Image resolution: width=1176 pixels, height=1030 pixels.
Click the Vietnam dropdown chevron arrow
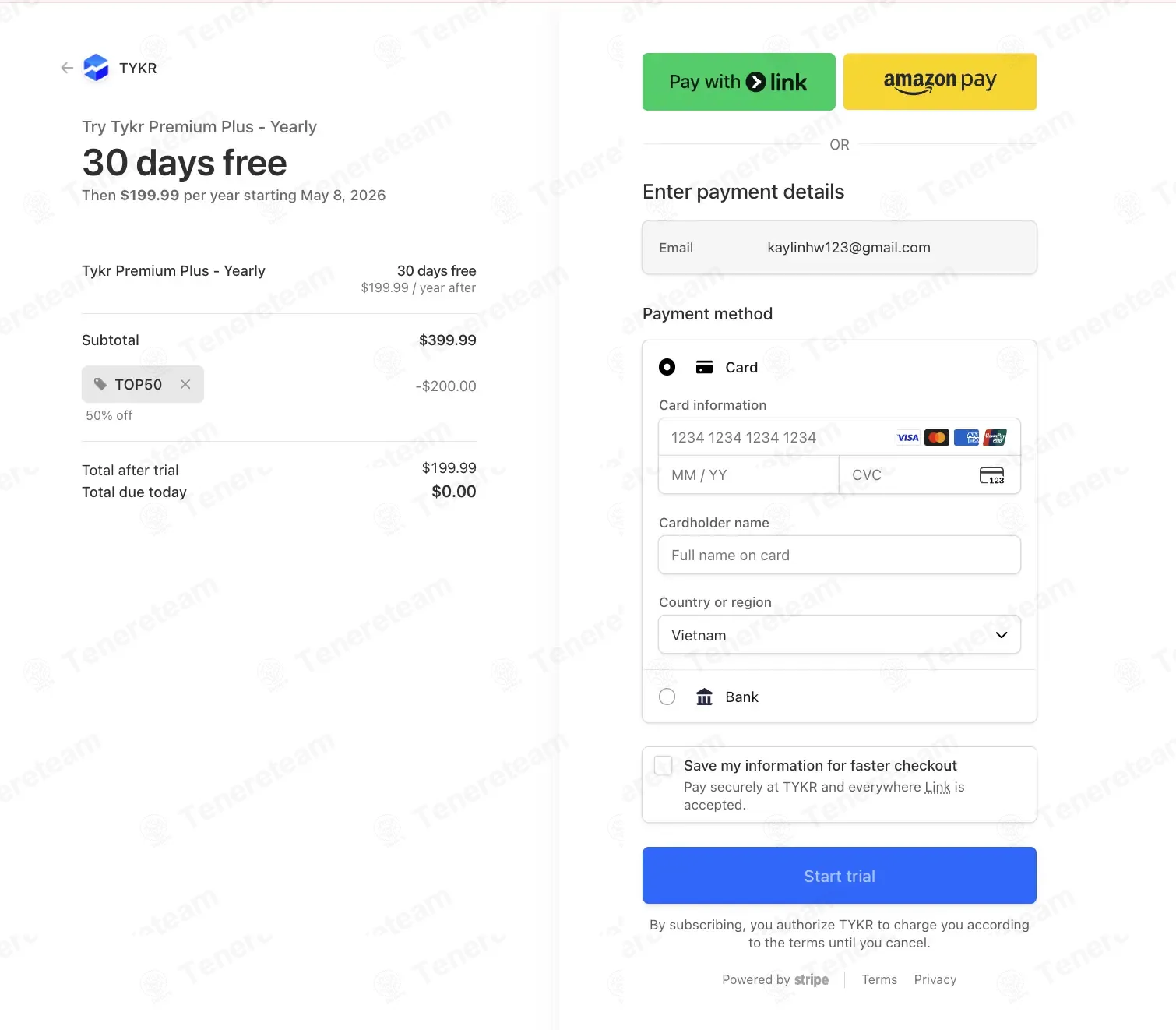(x=1002, y=635)
